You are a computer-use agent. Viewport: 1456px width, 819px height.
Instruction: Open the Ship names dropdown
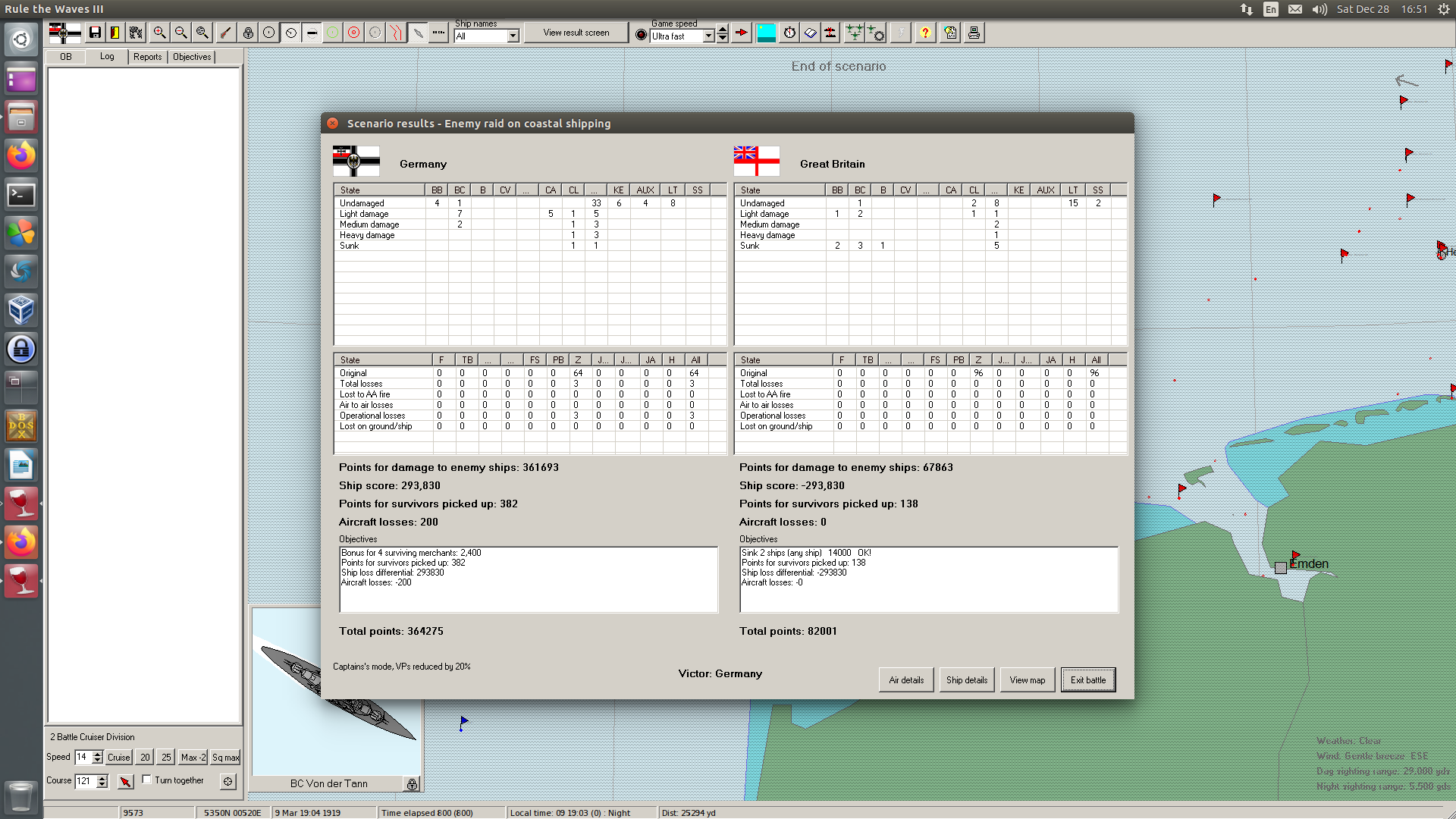513,36
